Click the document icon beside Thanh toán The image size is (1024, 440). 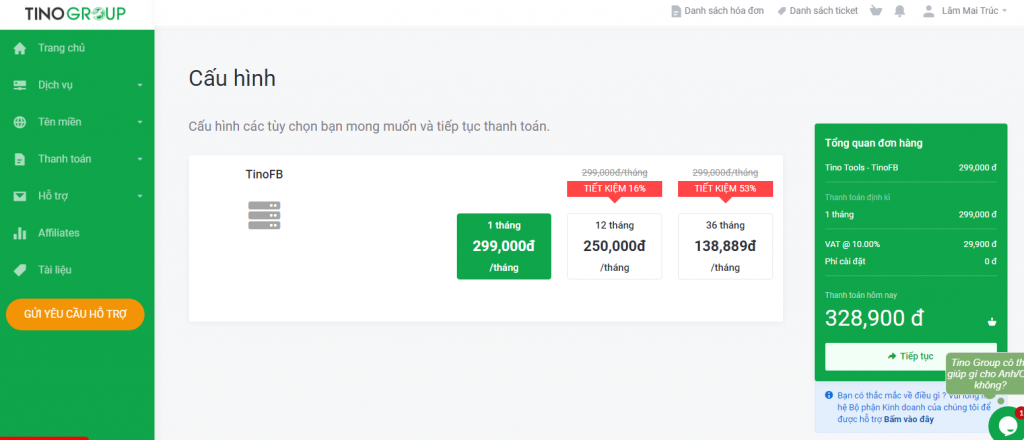(20, 159)
